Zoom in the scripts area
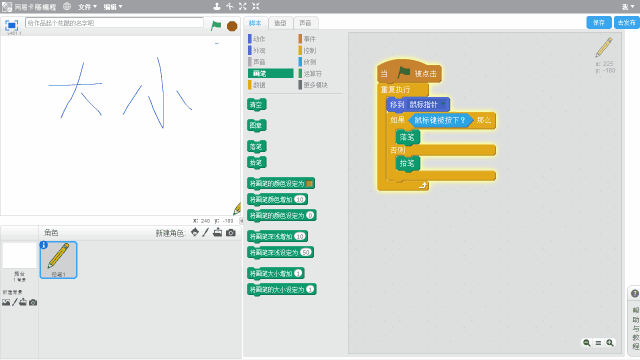 click(x=610, y=343)
